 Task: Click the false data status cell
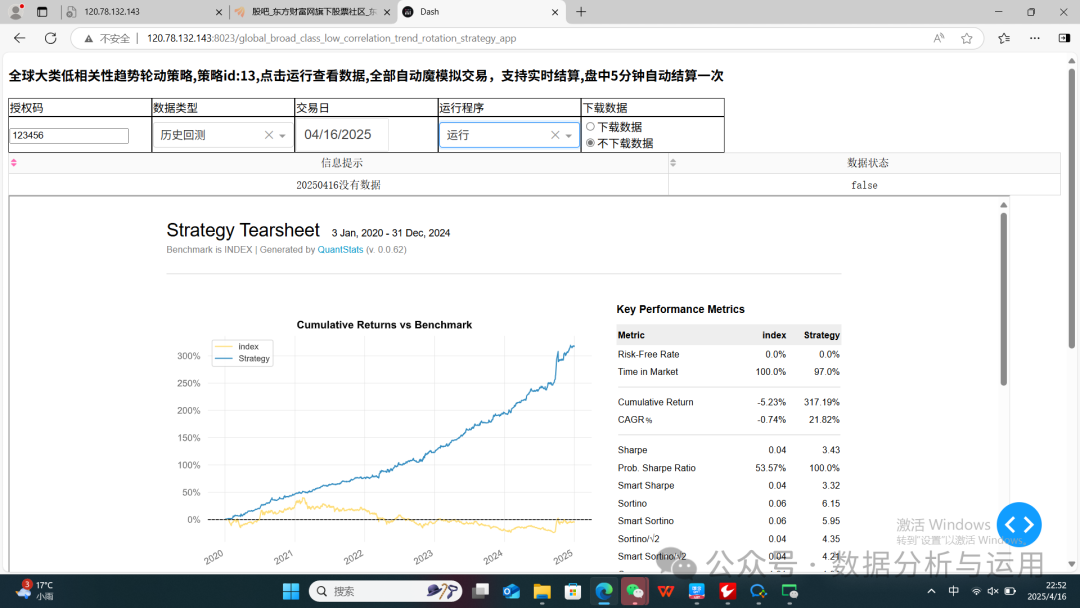864,185
